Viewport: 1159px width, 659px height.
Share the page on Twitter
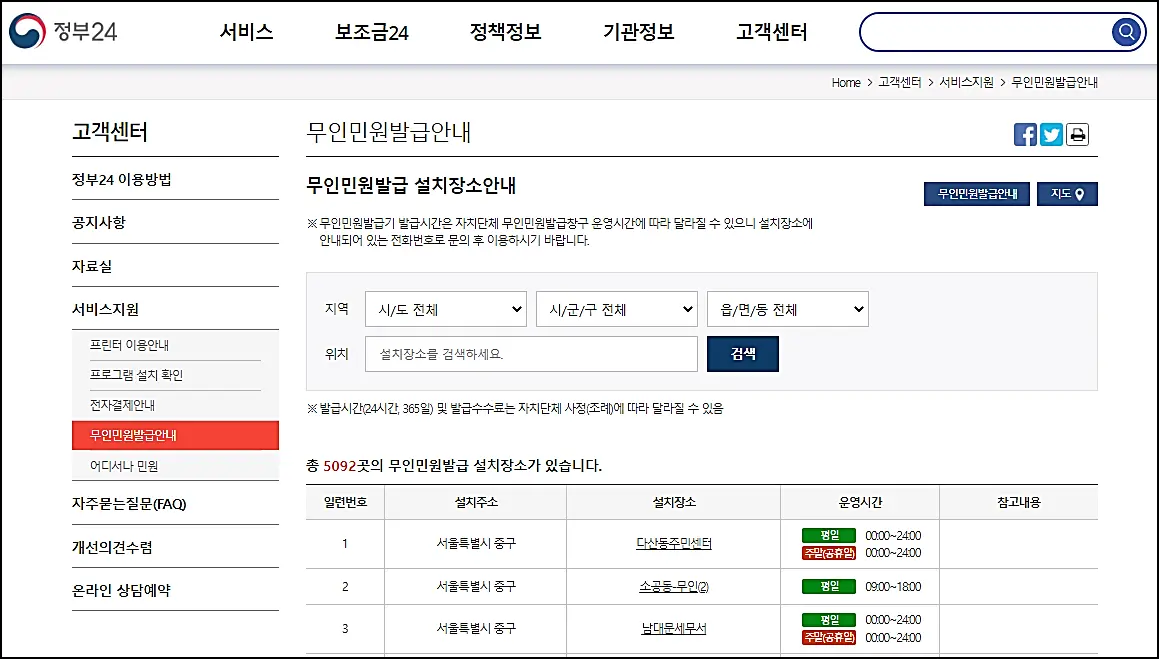point(1051,133)
